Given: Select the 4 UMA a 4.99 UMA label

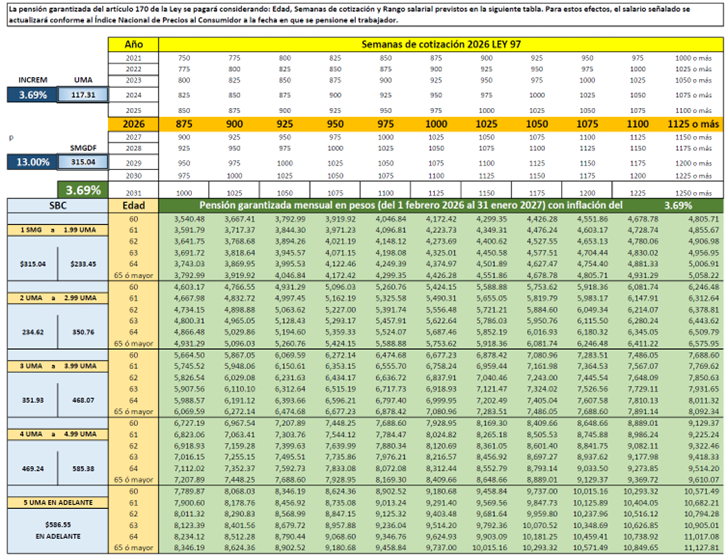Looking at the screenshot, I should point(58,434).
